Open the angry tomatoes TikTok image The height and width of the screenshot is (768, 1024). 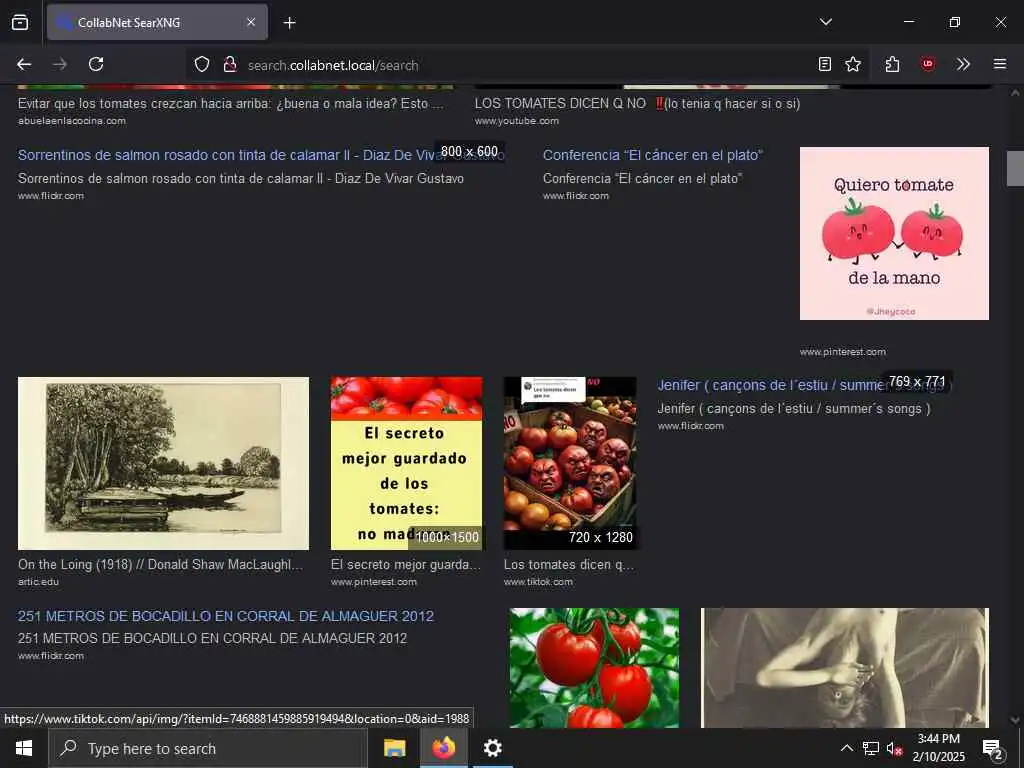coord(569,463)
